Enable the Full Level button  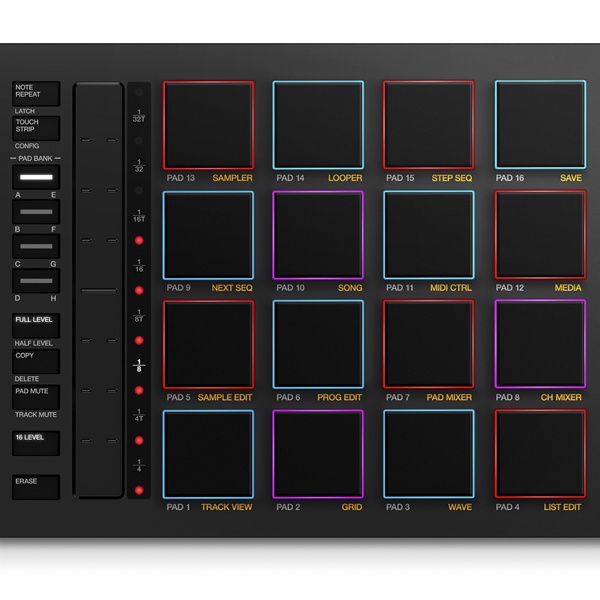[x=36, y=325]
